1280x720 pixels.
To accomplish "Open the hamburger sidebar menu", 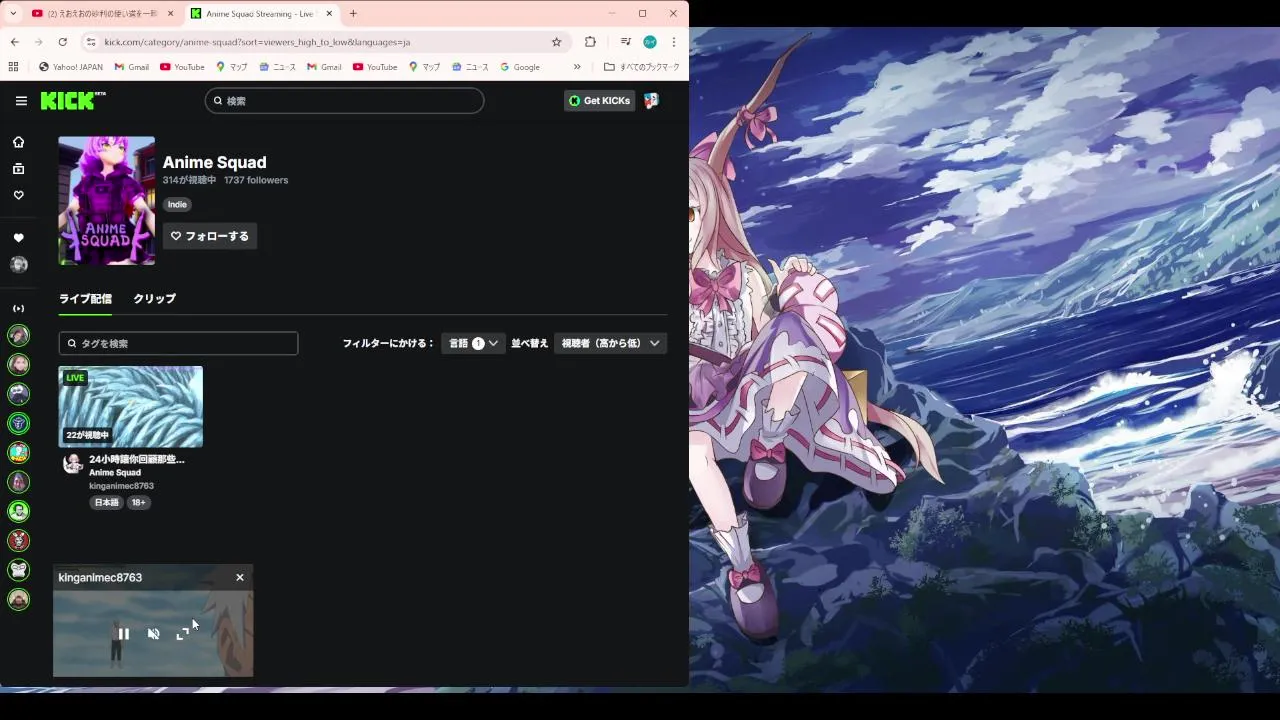I will (21, 101).
